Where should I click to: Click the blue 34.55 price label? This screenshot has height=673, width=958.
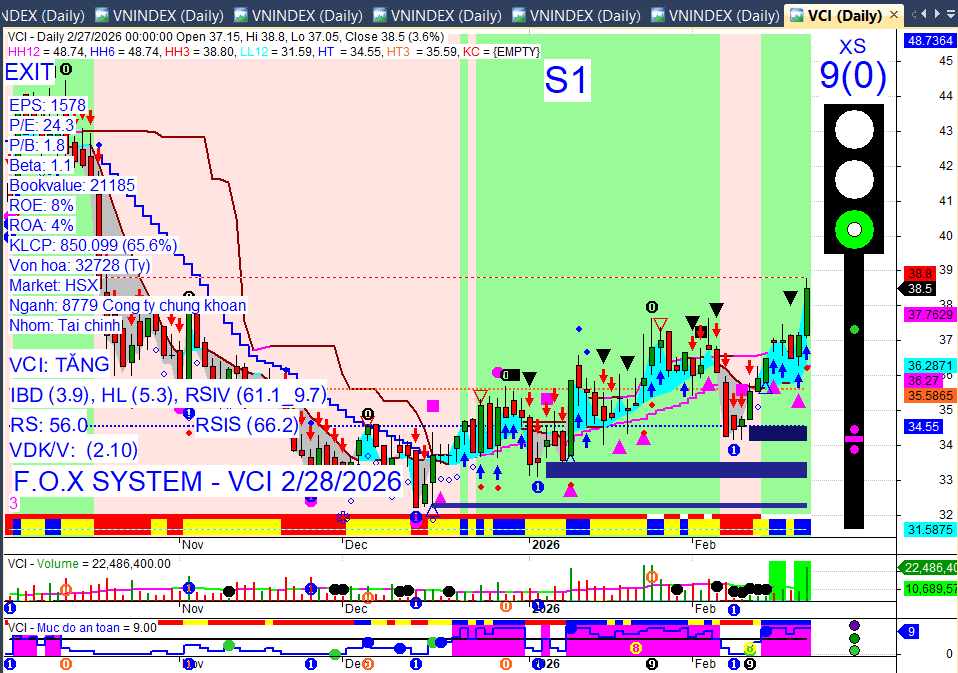click(923, 426)
